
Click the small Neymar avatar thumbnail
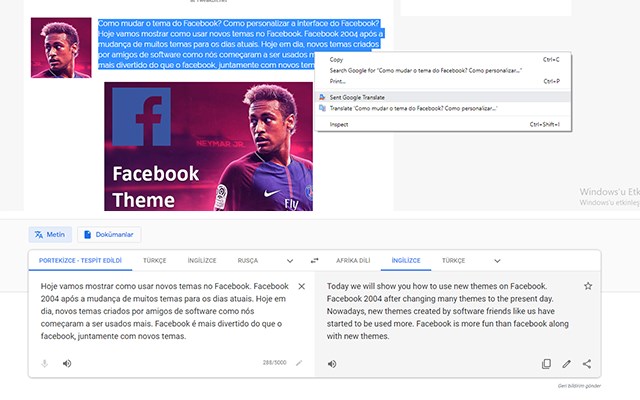point(61,48)
